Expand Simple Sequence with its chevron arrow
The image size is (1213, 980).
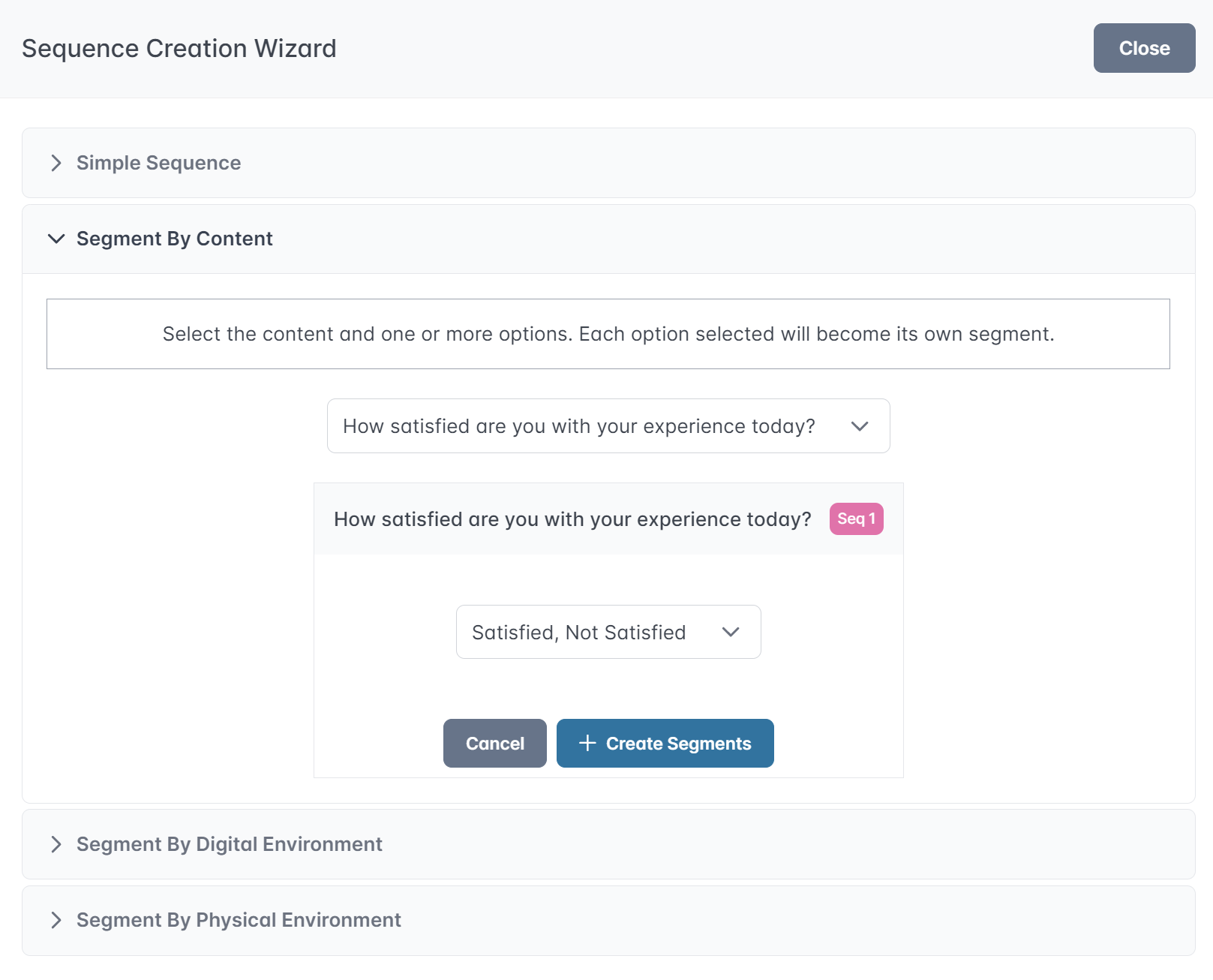[x=56, y=163]
